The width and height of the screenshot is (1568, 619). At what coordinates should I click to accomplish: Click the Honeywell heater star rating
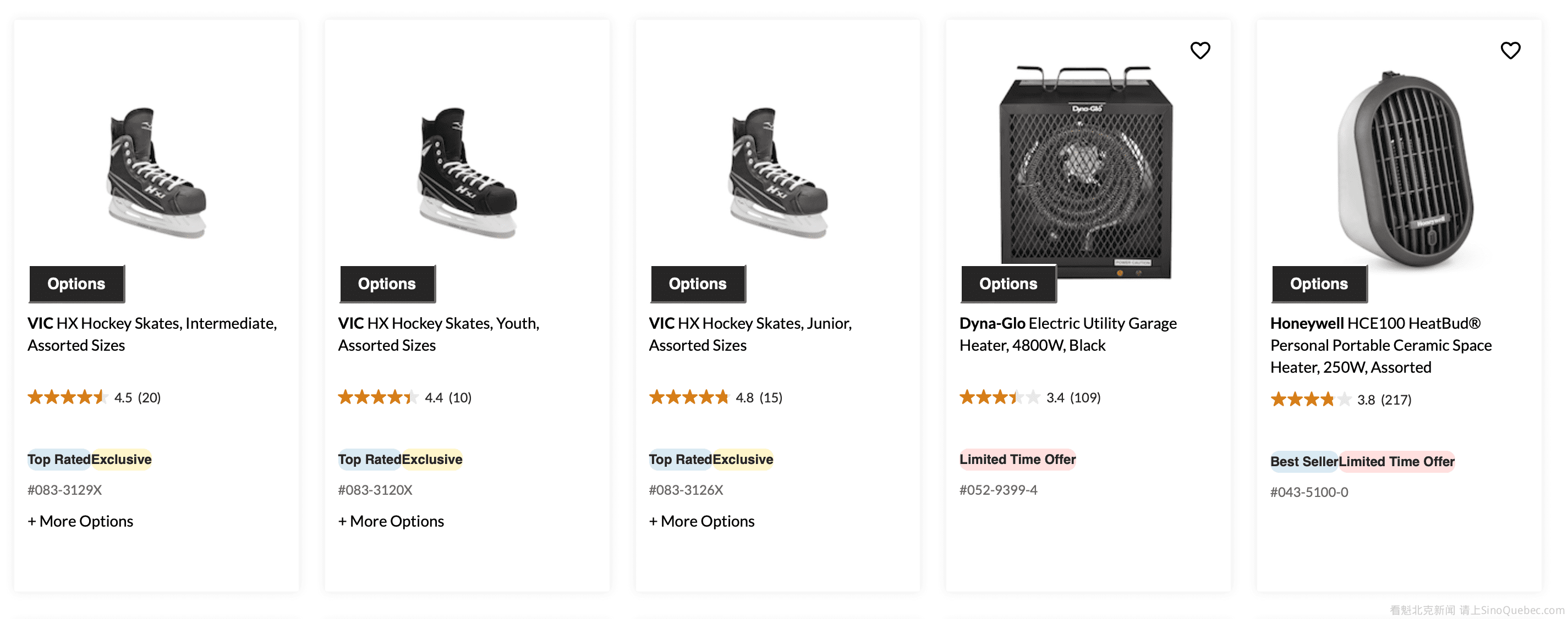[x=1310, y=400]
